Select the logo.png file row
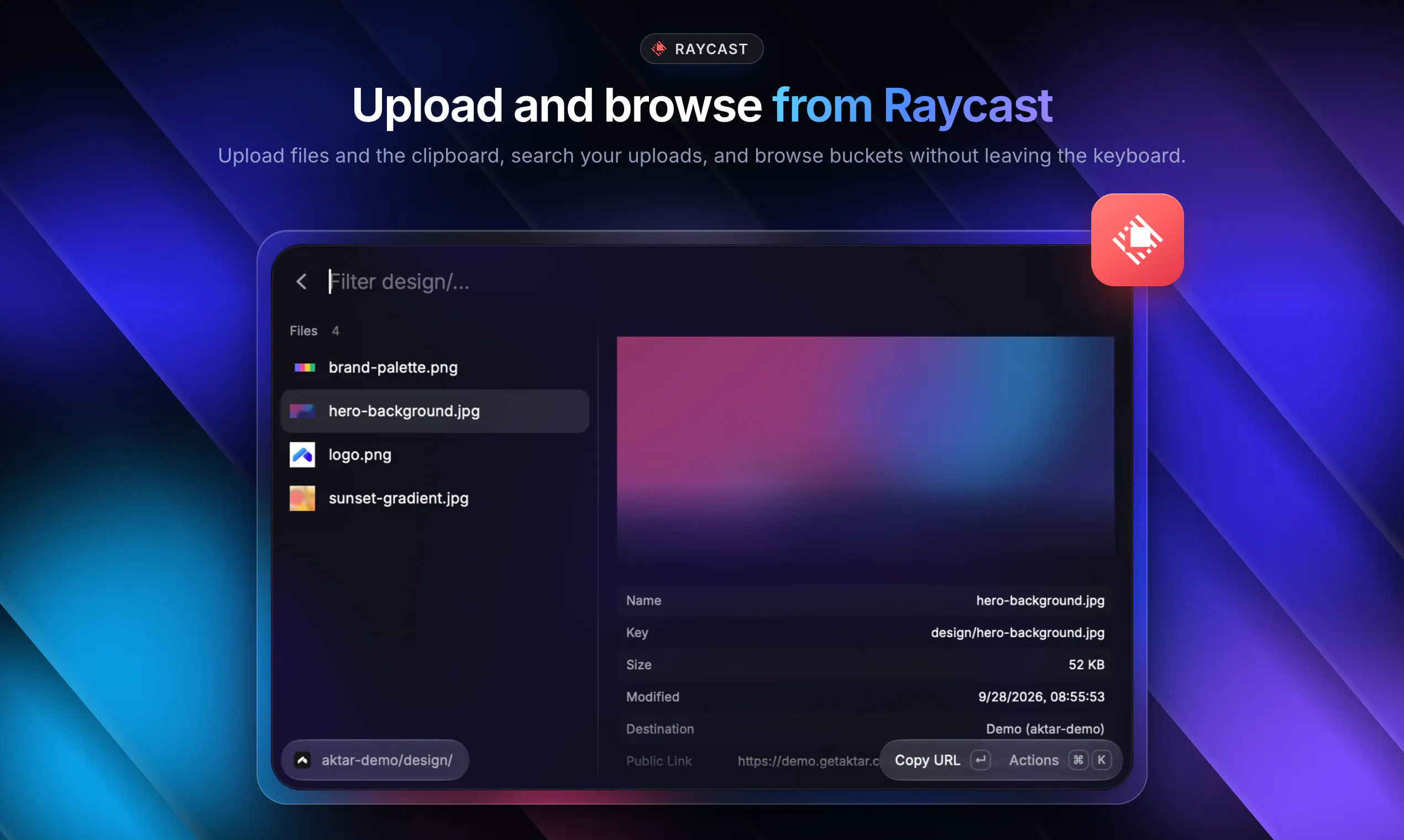 (x=435, y=454)
